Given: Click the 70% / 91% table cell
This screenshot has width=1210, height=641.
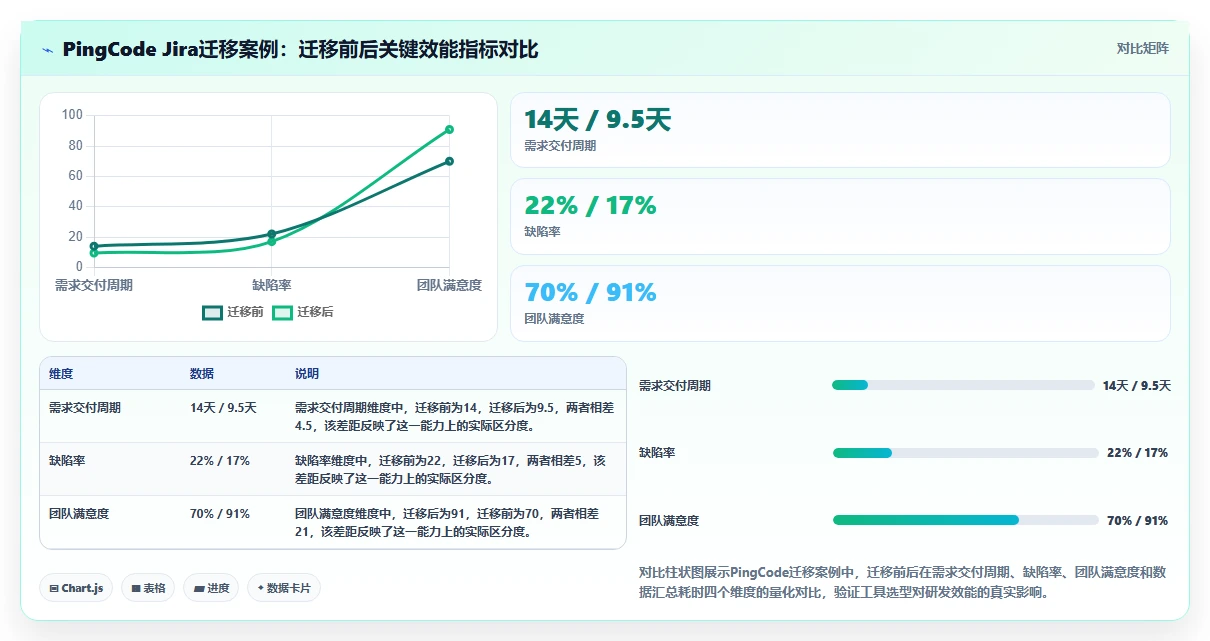Looking at the screenshot, I should coord(220,514).
